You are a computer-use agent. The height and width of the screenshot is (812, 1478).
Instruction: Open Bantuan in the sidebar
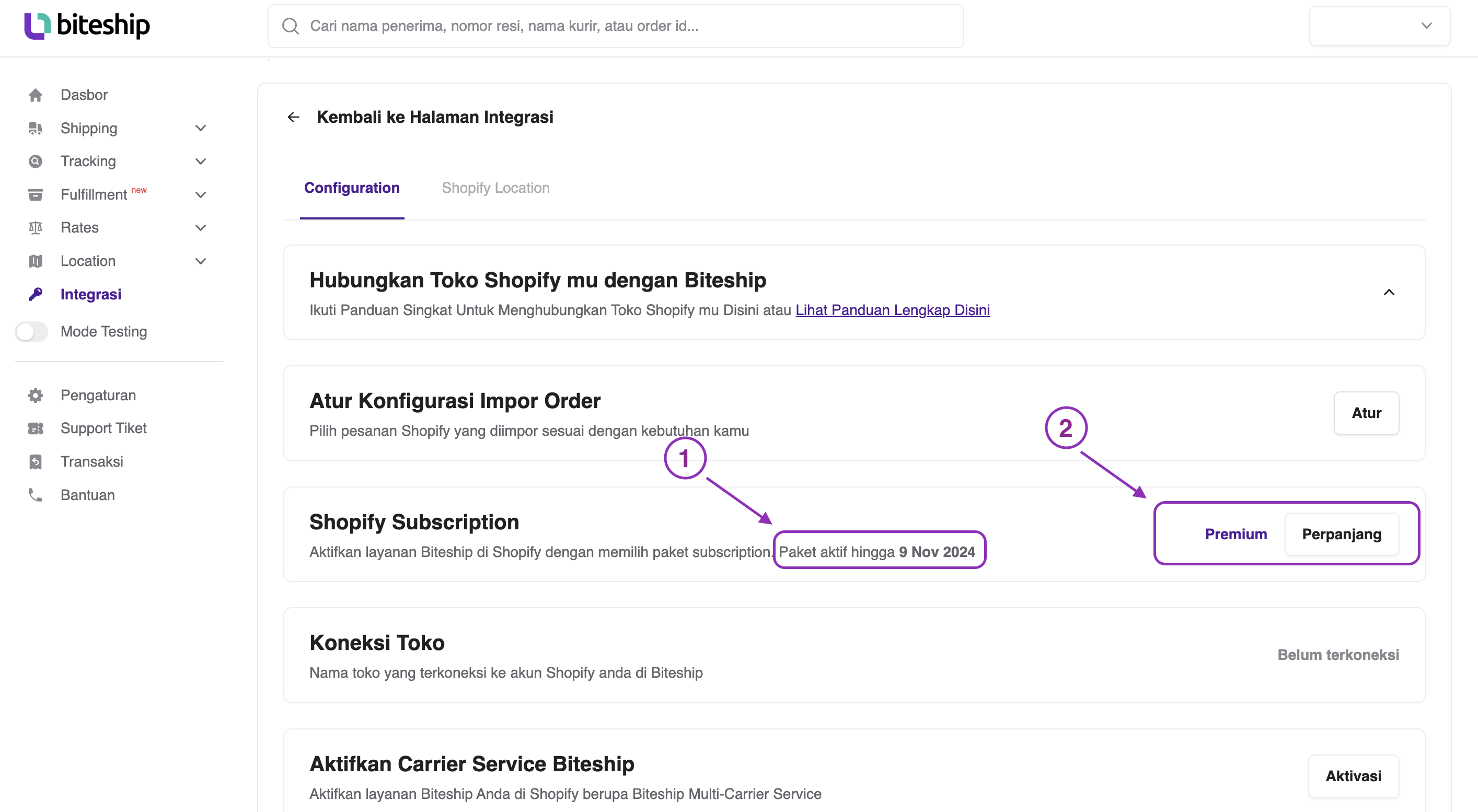coord(88,495)
